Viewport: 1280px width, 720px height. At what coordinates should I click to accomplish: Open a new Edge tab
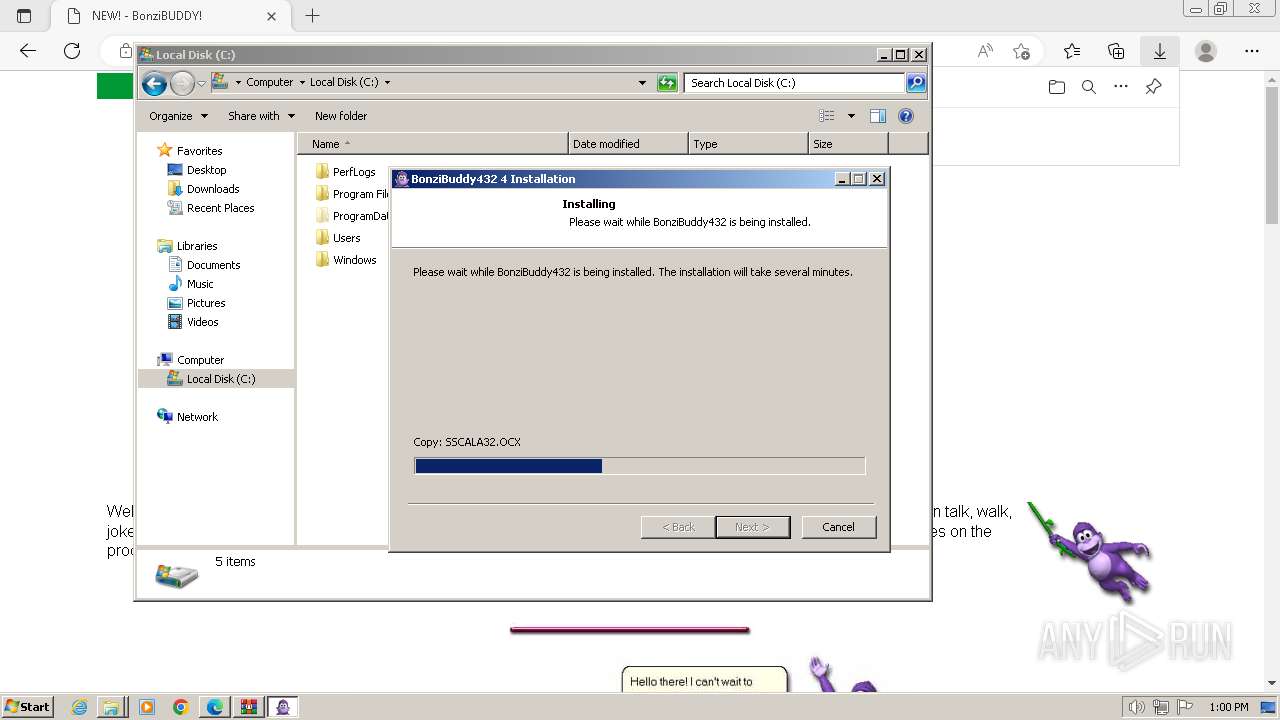click(312, 16)
